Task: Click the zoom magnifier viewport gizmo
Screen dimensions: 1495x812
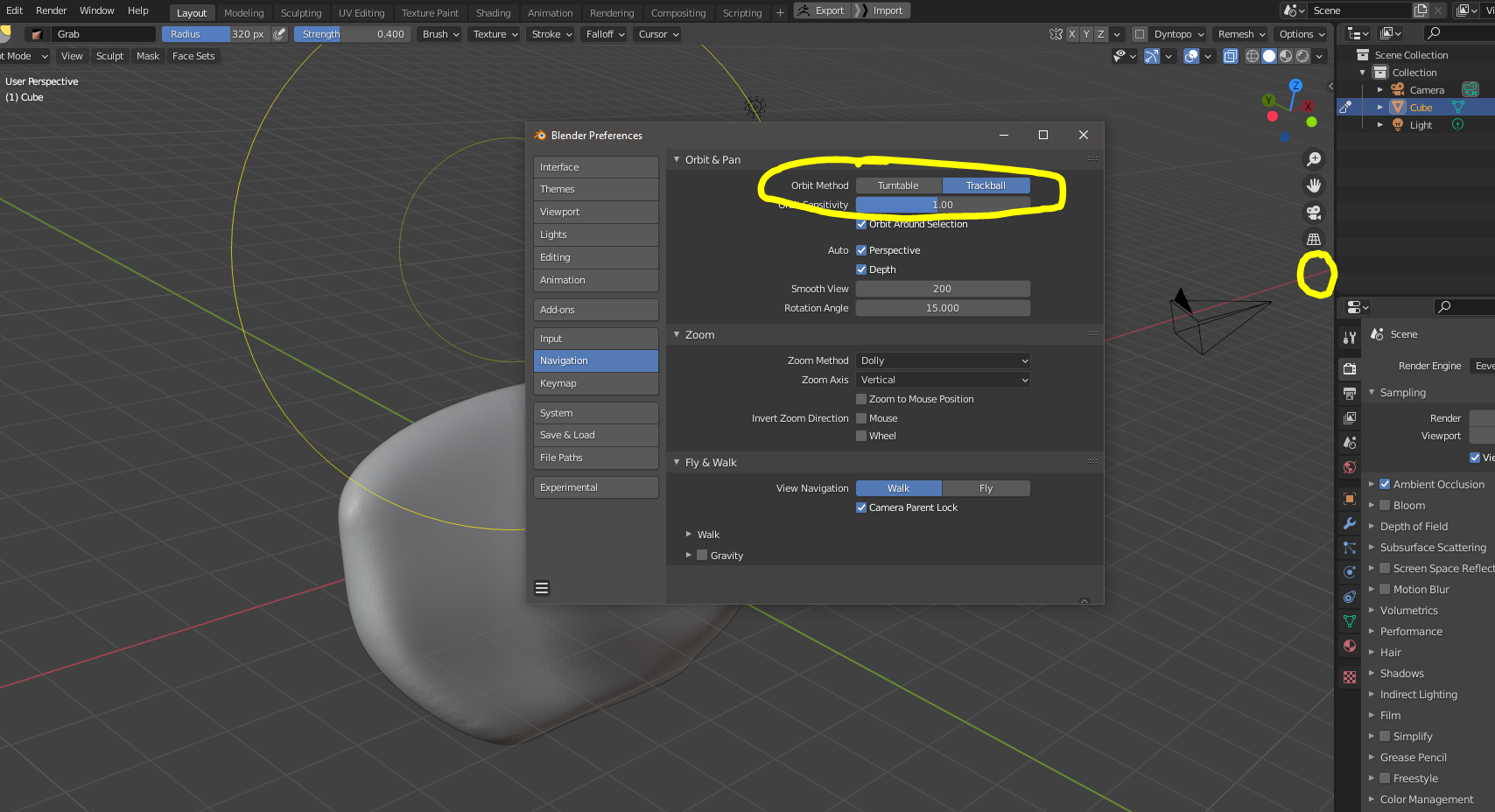Action: pyautogui.click(x=1314, y=159)
